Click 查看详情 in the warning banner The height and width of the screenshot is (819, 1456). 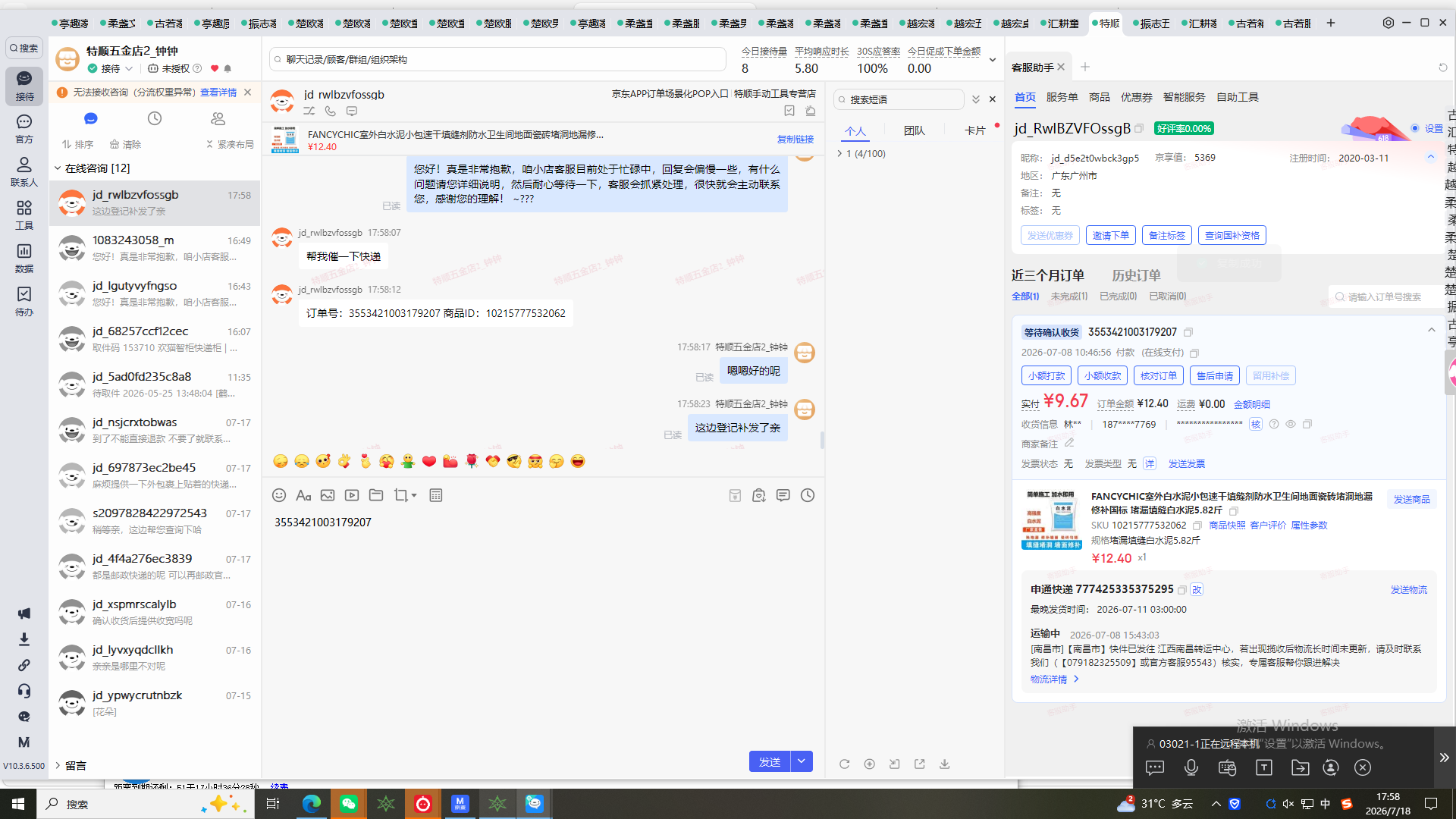pyautogui.click(x=218, y=93)
